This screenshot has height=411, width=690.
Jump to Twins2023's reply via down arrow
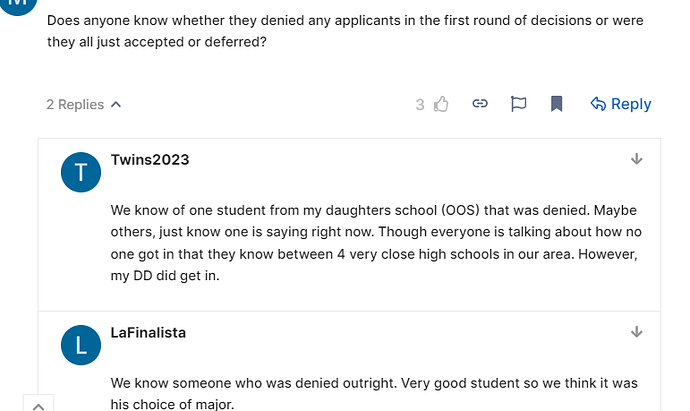(x=637, y=160)
